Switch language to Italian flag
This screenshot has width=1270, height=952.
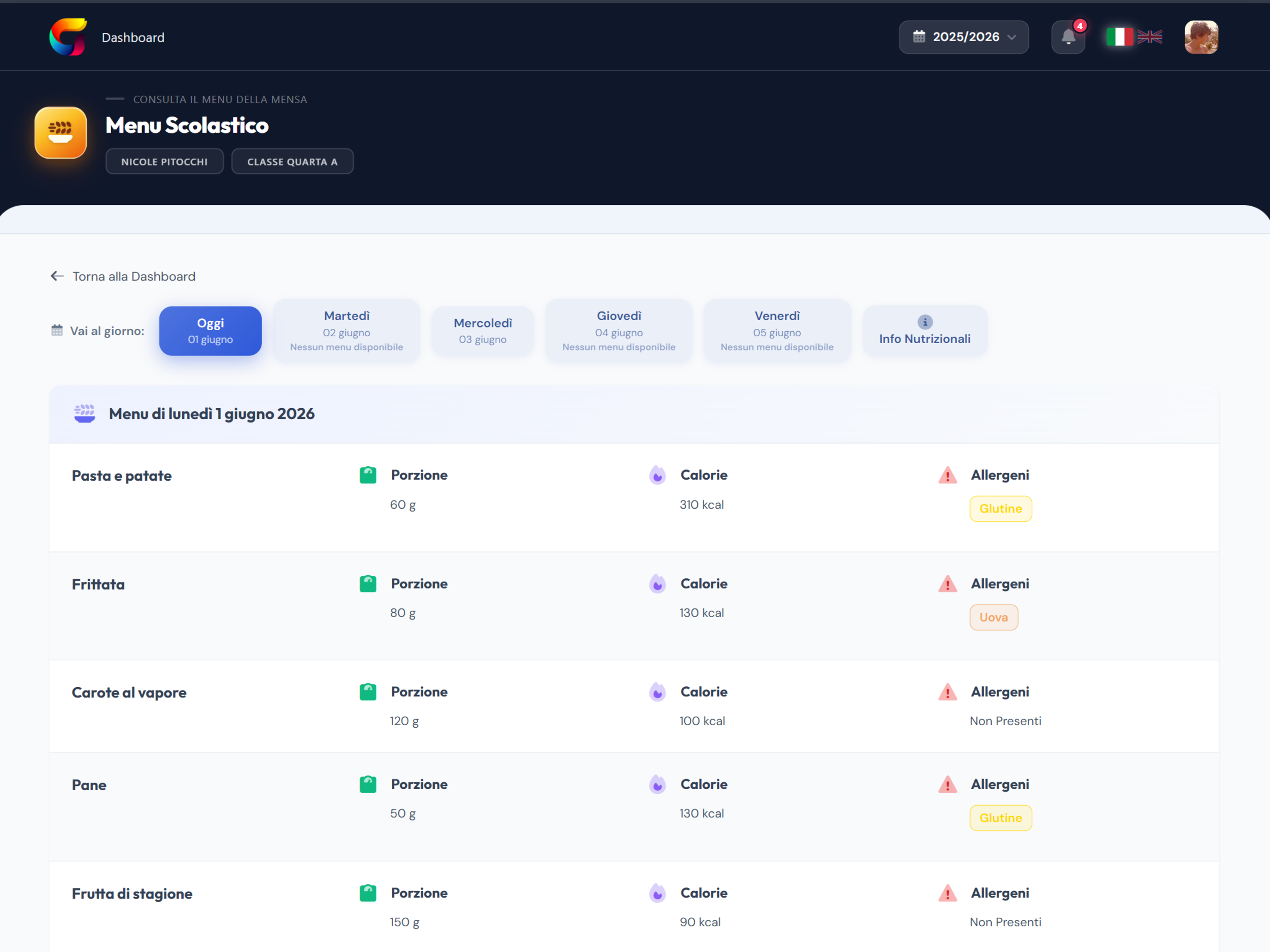pos(1120,37)
